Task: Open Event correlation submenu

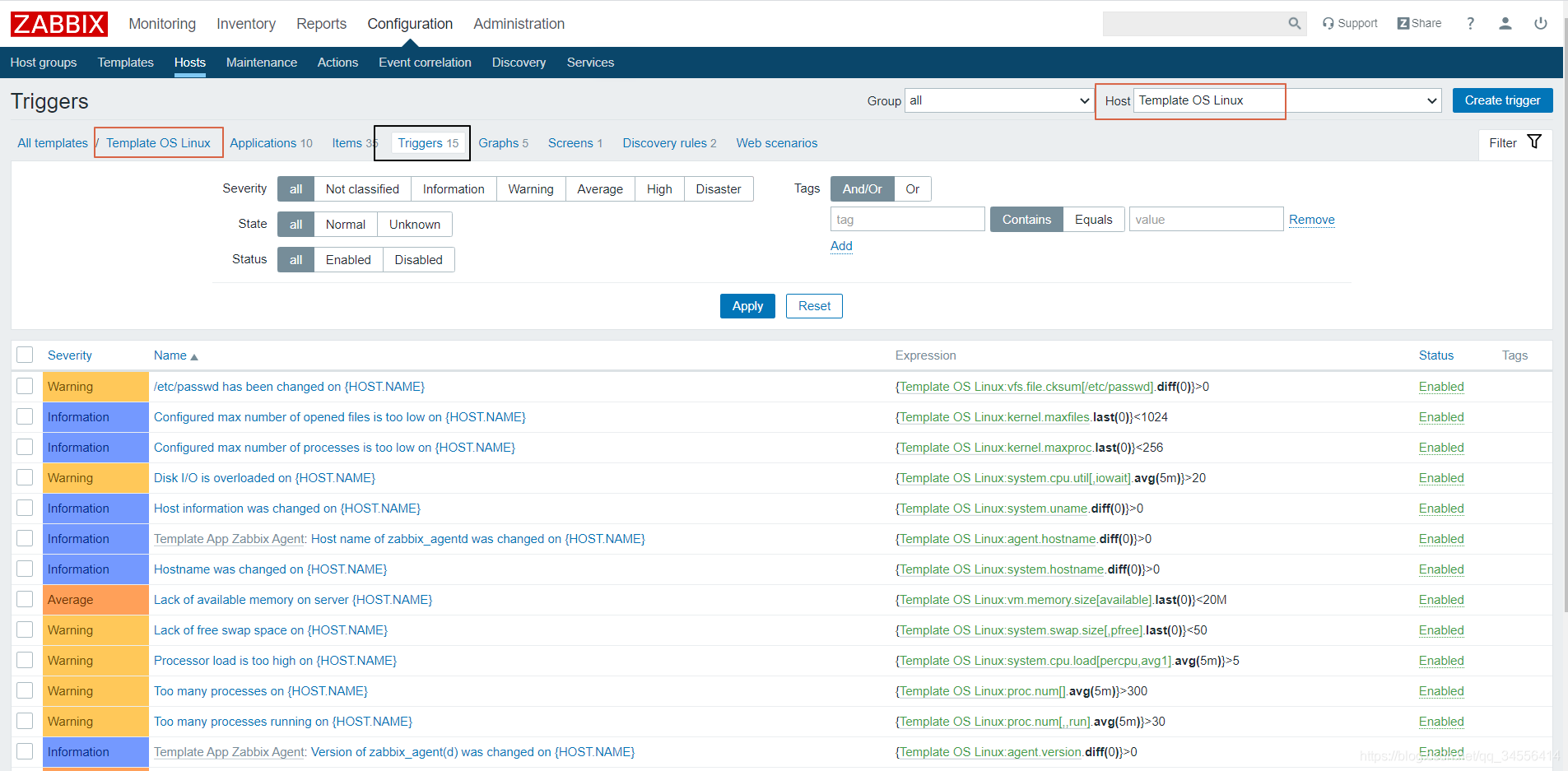Action: [425, 63]
